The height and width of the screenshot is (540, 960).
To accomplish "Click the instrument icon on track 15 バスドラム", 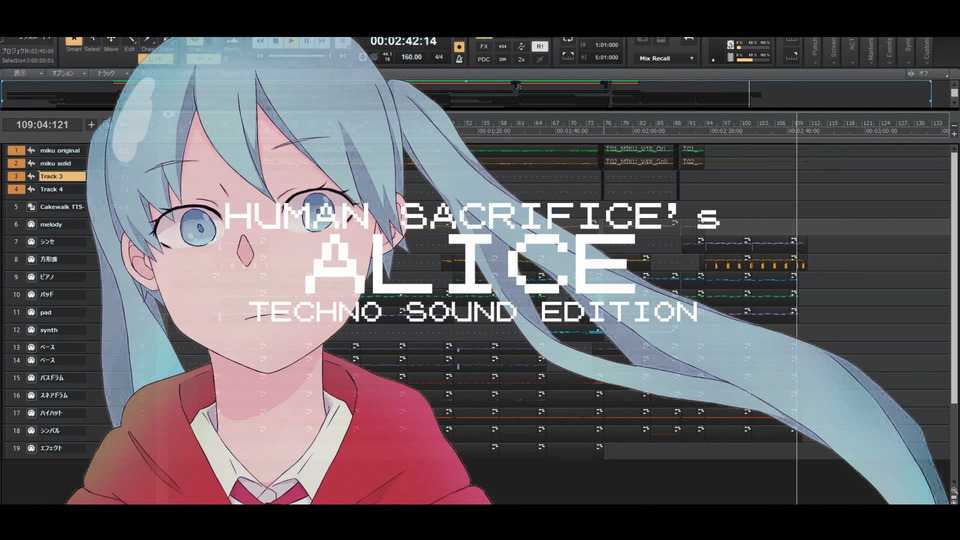I will tap(31, 378).
